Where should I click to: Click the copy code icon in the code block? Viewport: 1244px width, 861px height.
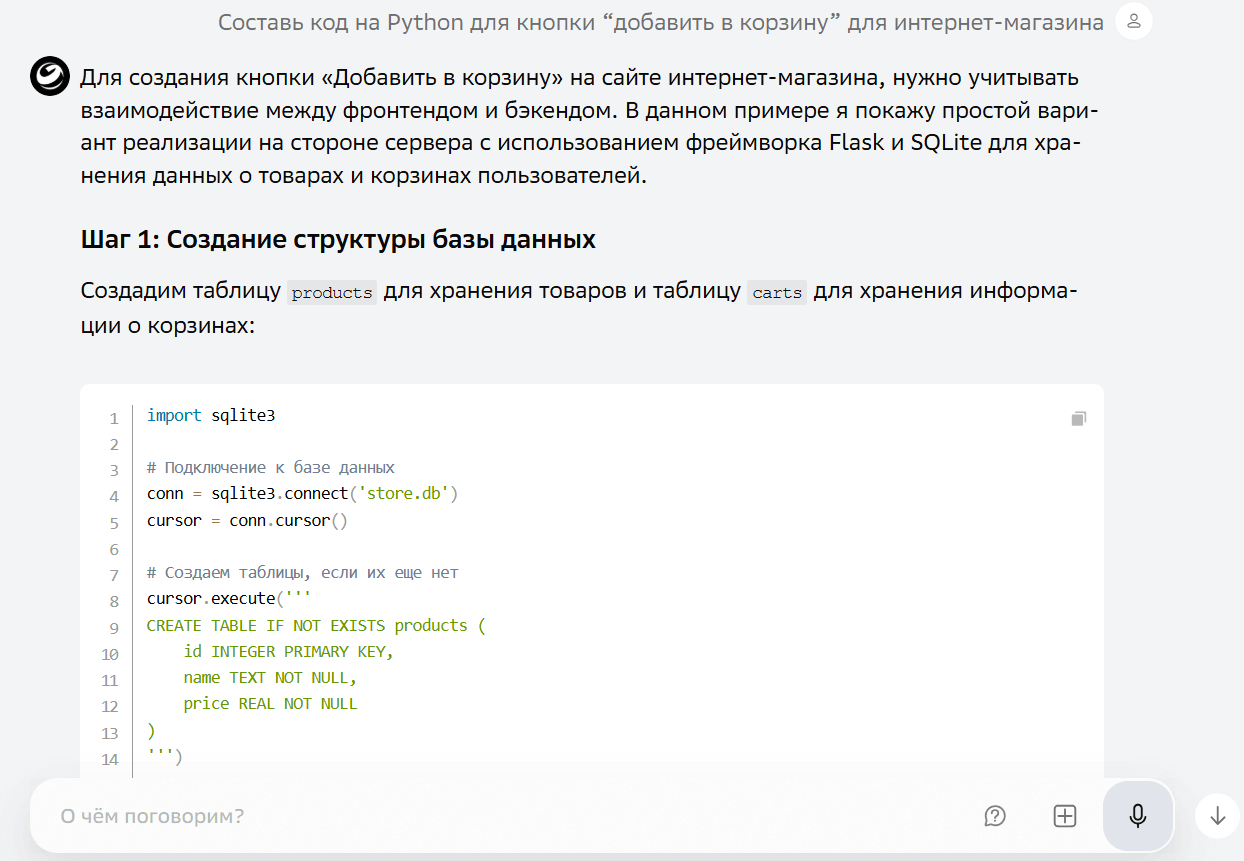pyautogui.click(x=1078, y=419)
